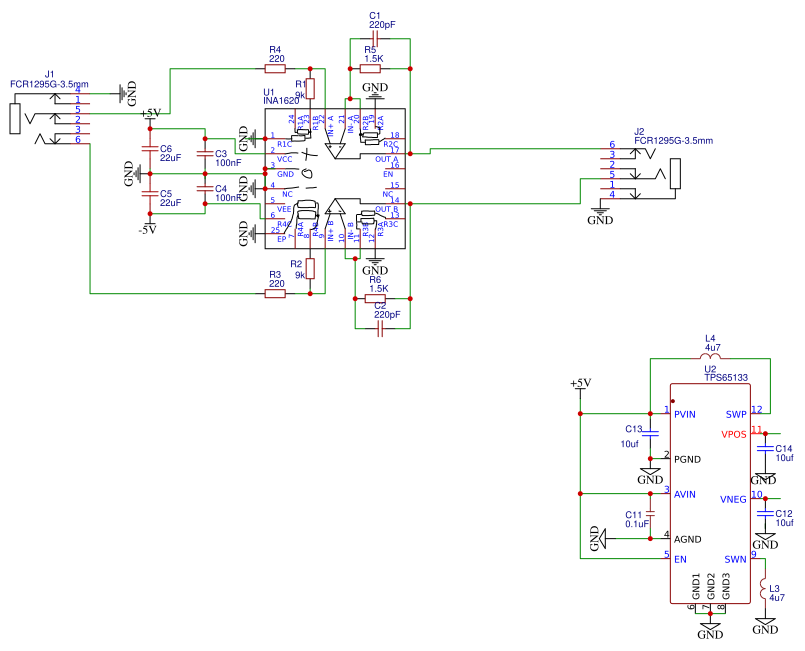The image size is (805, 651).
Task: Select the upper op-amp triangle inside U1
Action: point(335,150)
